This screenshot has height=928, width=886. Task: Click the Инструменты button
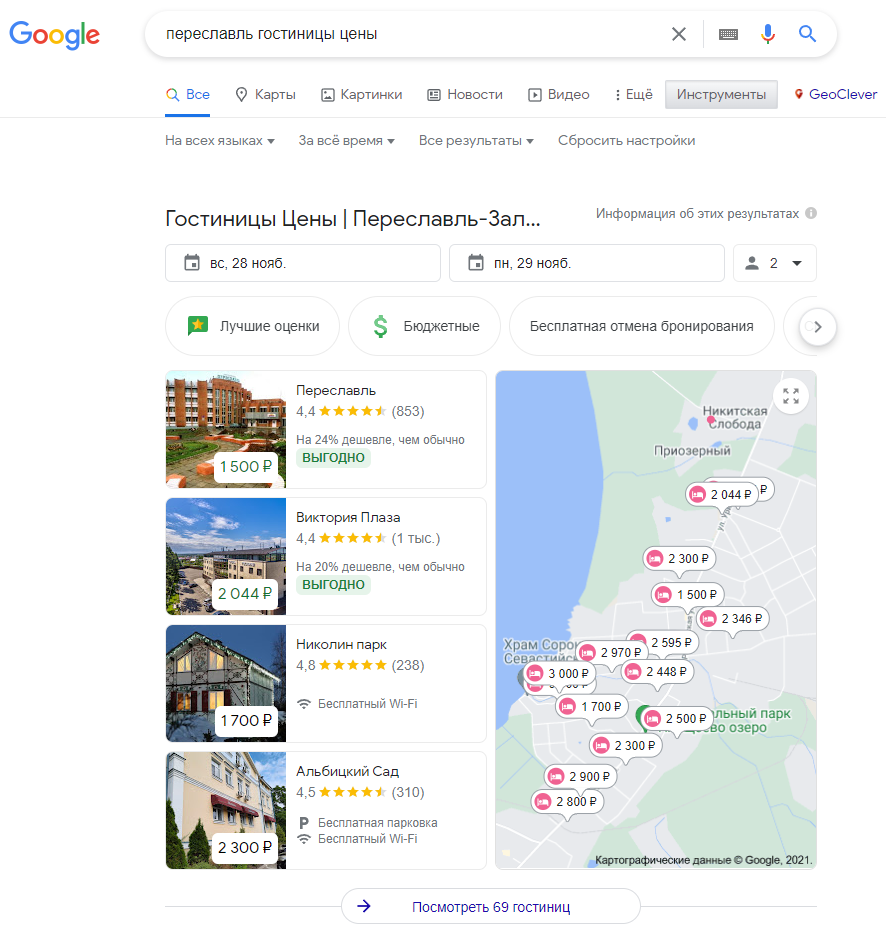(x=721, y=95)
